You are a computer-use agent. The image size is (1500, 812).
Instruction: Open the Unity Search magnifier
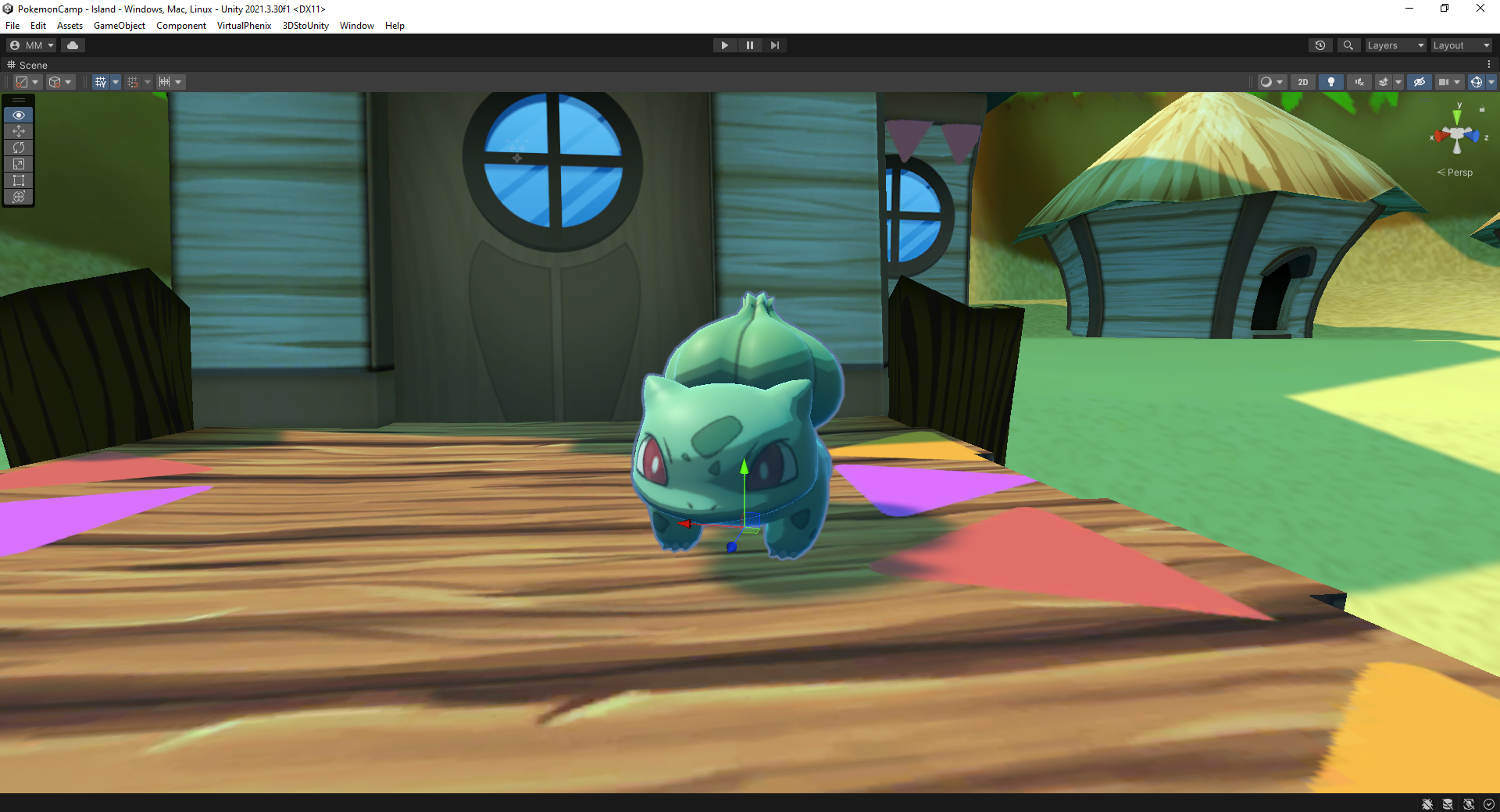tap(1348, 45)
